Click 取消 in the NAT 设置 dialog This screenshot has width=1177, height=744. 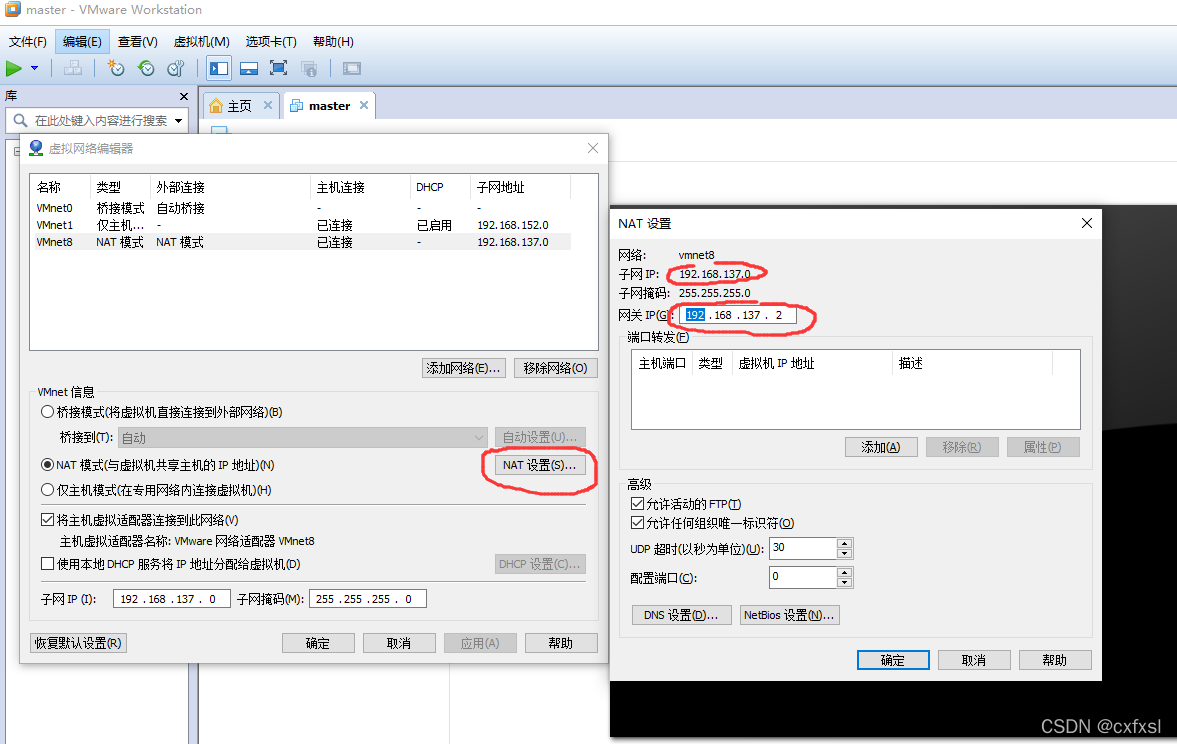pos(974,660)
